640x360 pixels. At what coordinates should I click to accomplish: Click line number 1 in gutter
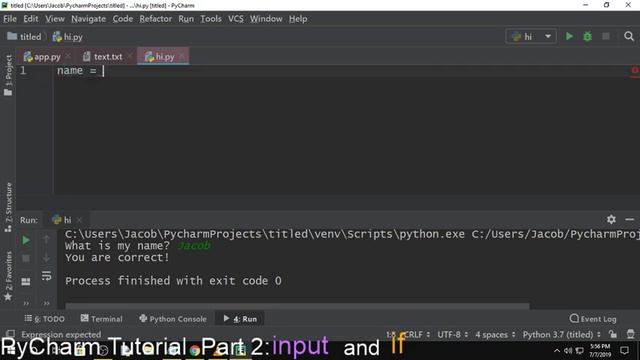[x=23, y=70]
